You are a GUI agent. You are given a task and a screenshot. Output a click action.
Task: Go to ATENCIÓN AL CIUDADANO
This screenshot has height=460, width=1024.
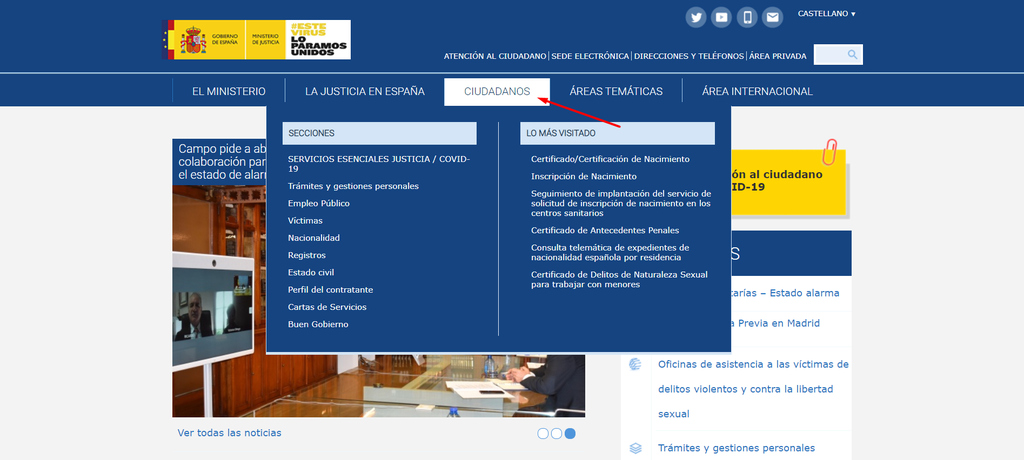coord(495,56)
